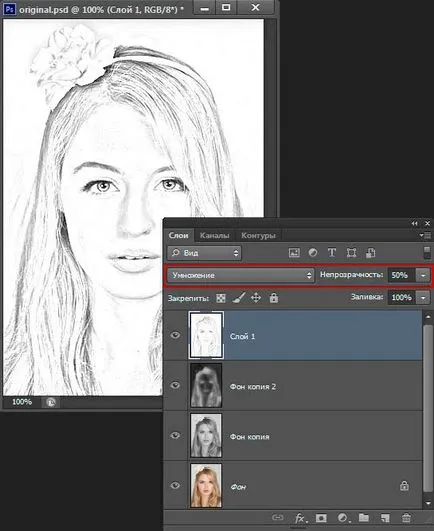Delete layer with the trash icon

point(406,518)
